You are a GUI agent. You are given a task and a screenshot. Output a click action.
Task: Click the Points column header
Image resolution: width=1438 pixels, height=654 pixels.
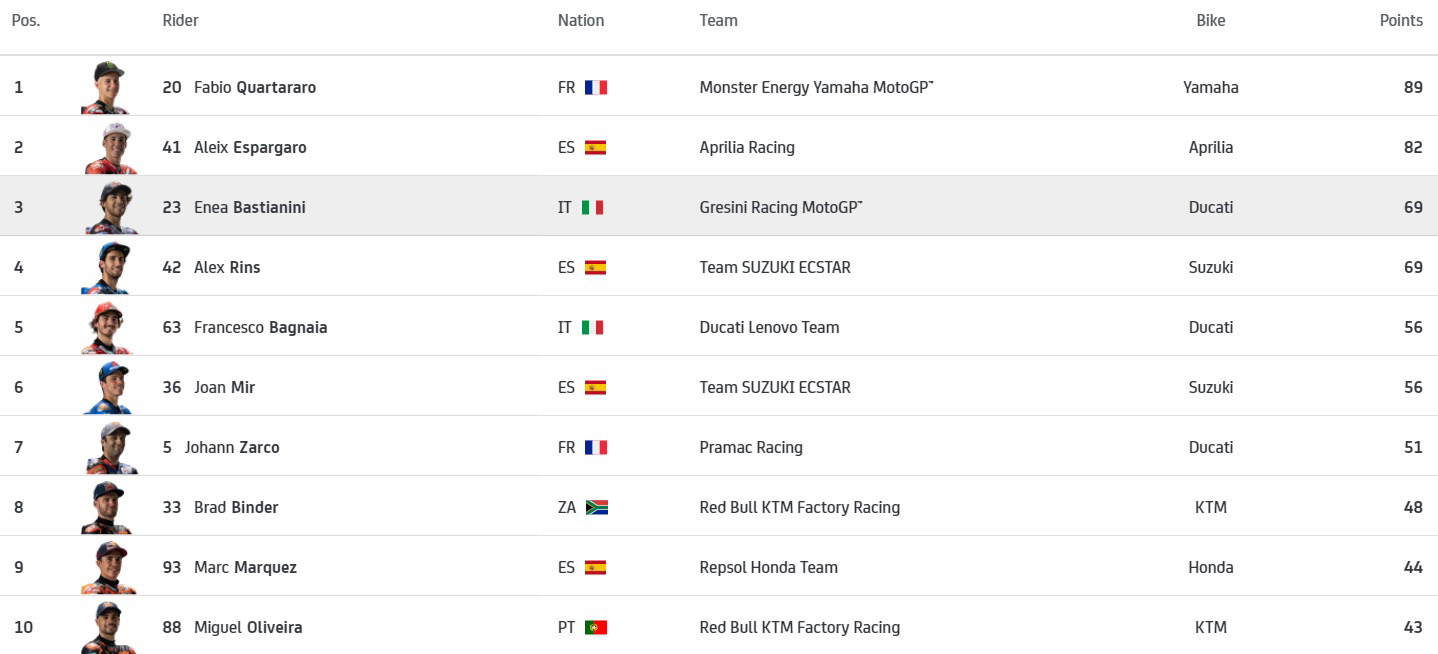coord(1401,21)
